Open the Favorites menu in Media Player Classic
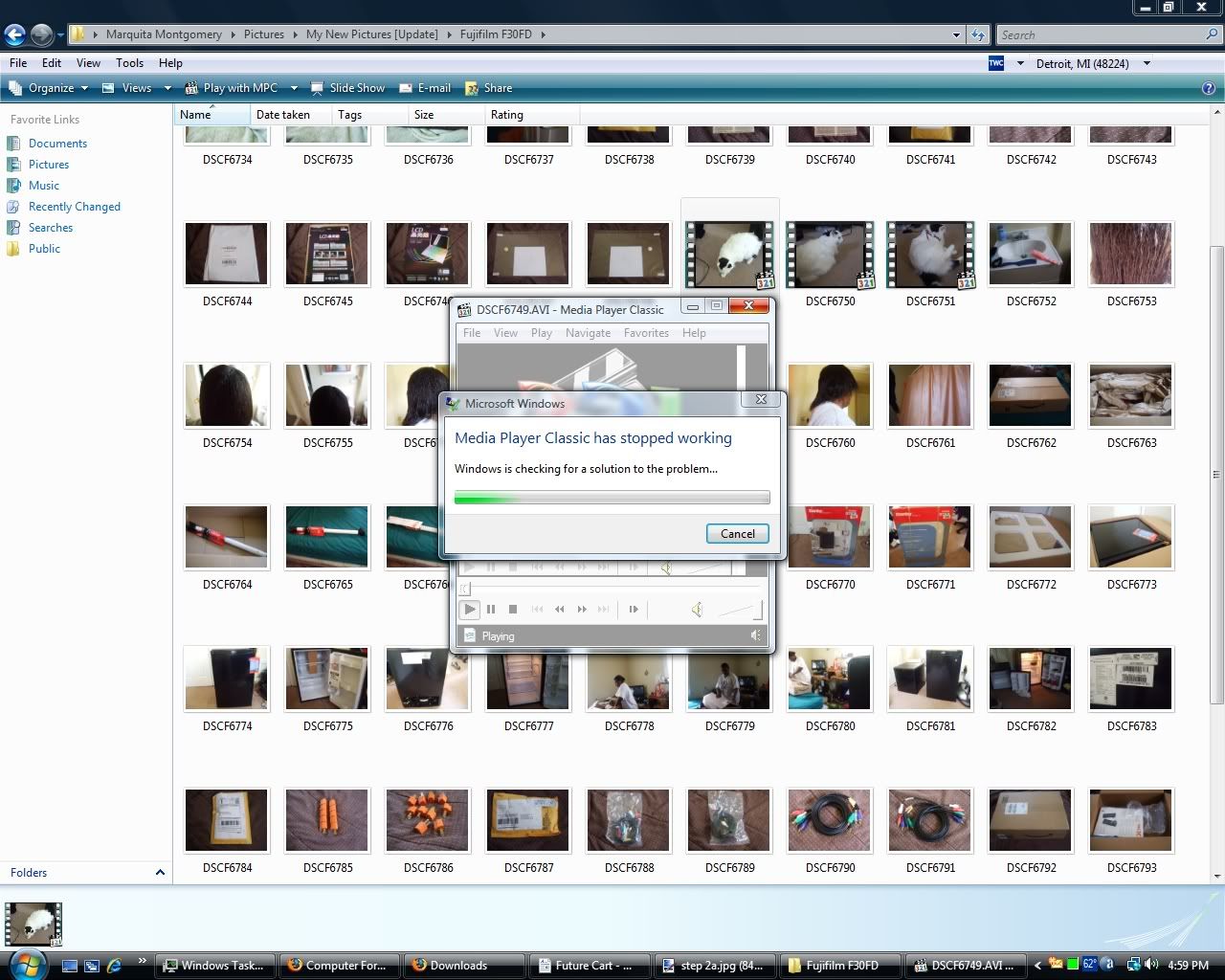 [x=646, y=333]
